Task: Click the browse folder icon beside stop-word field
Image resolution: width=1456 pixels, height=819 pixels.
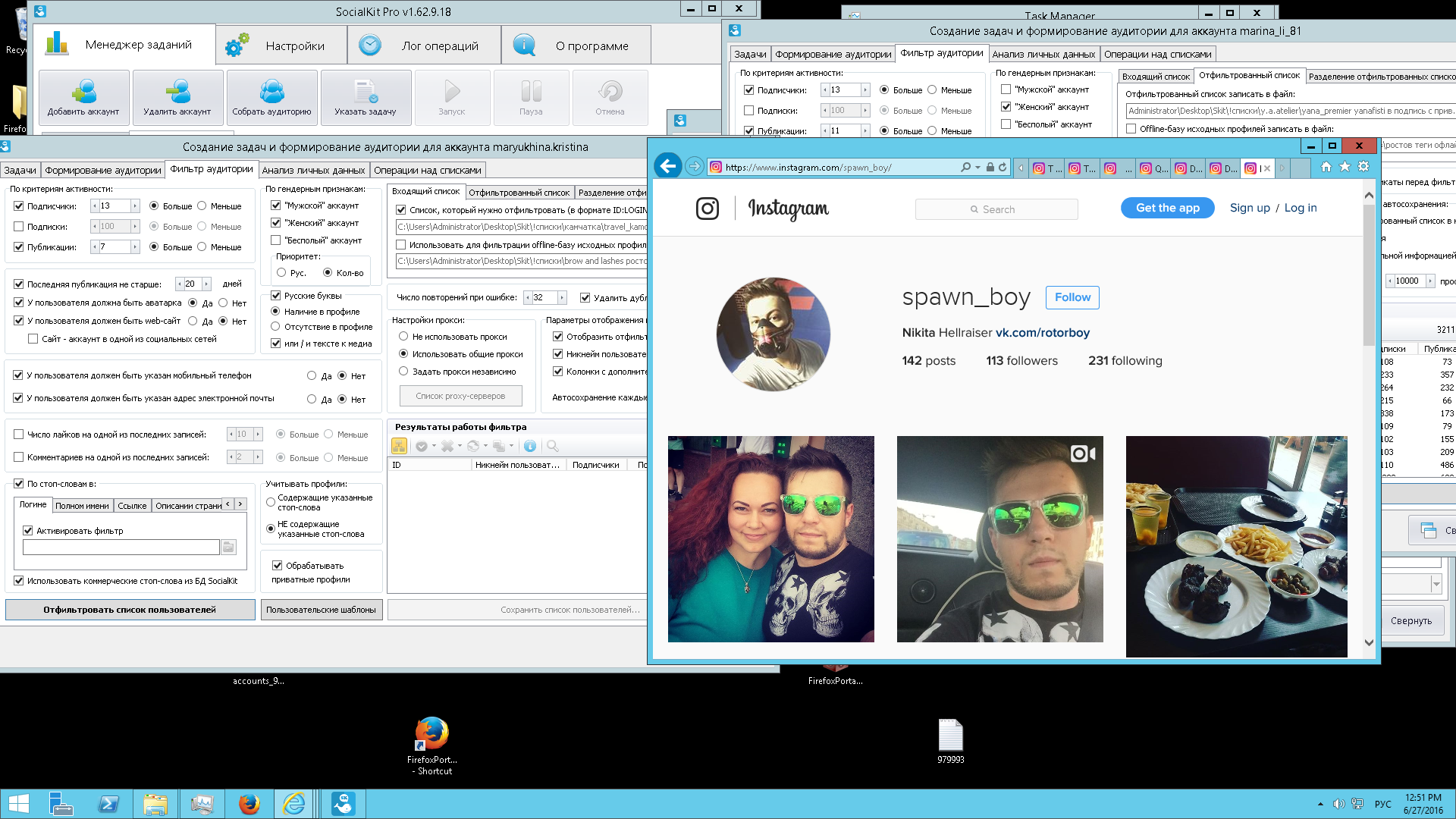Action: click(x=228, y=547)
